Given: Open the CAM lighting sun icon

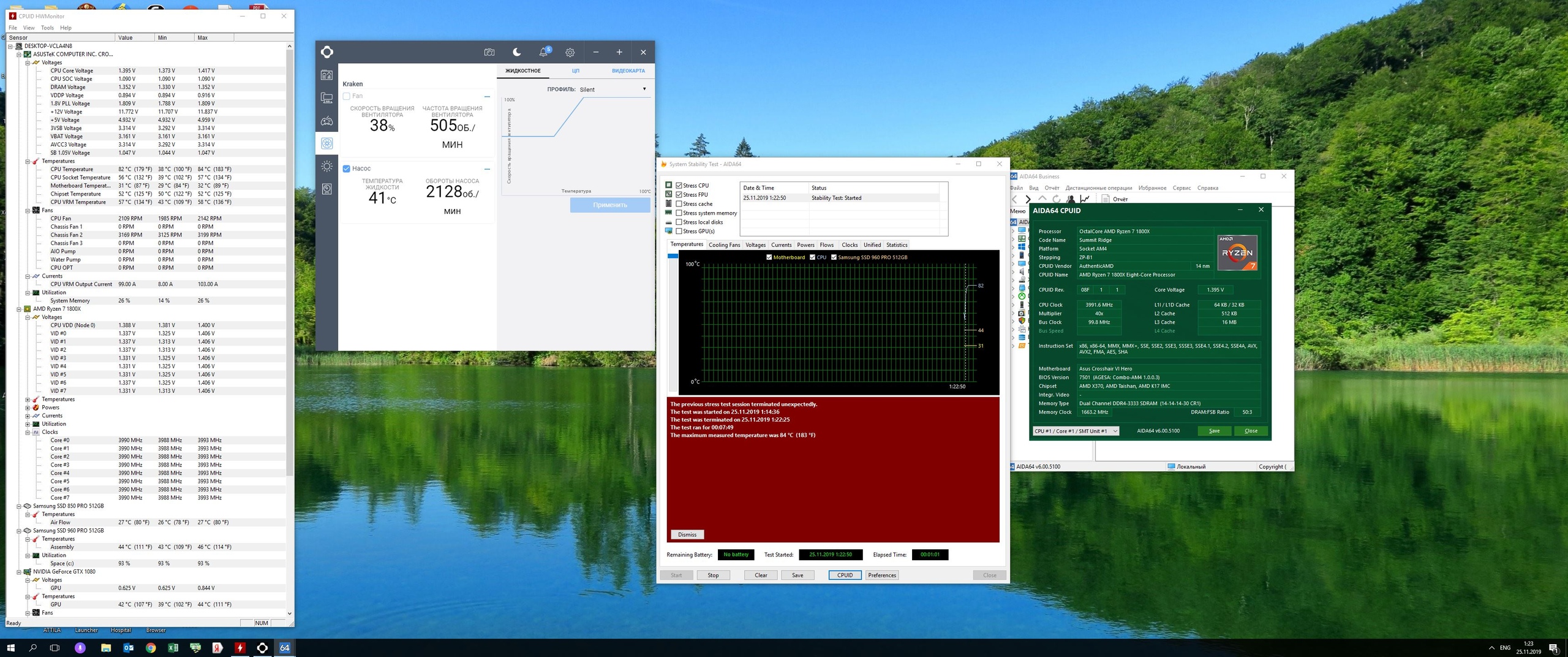Looking at the screenshot, I should point(326,166).
